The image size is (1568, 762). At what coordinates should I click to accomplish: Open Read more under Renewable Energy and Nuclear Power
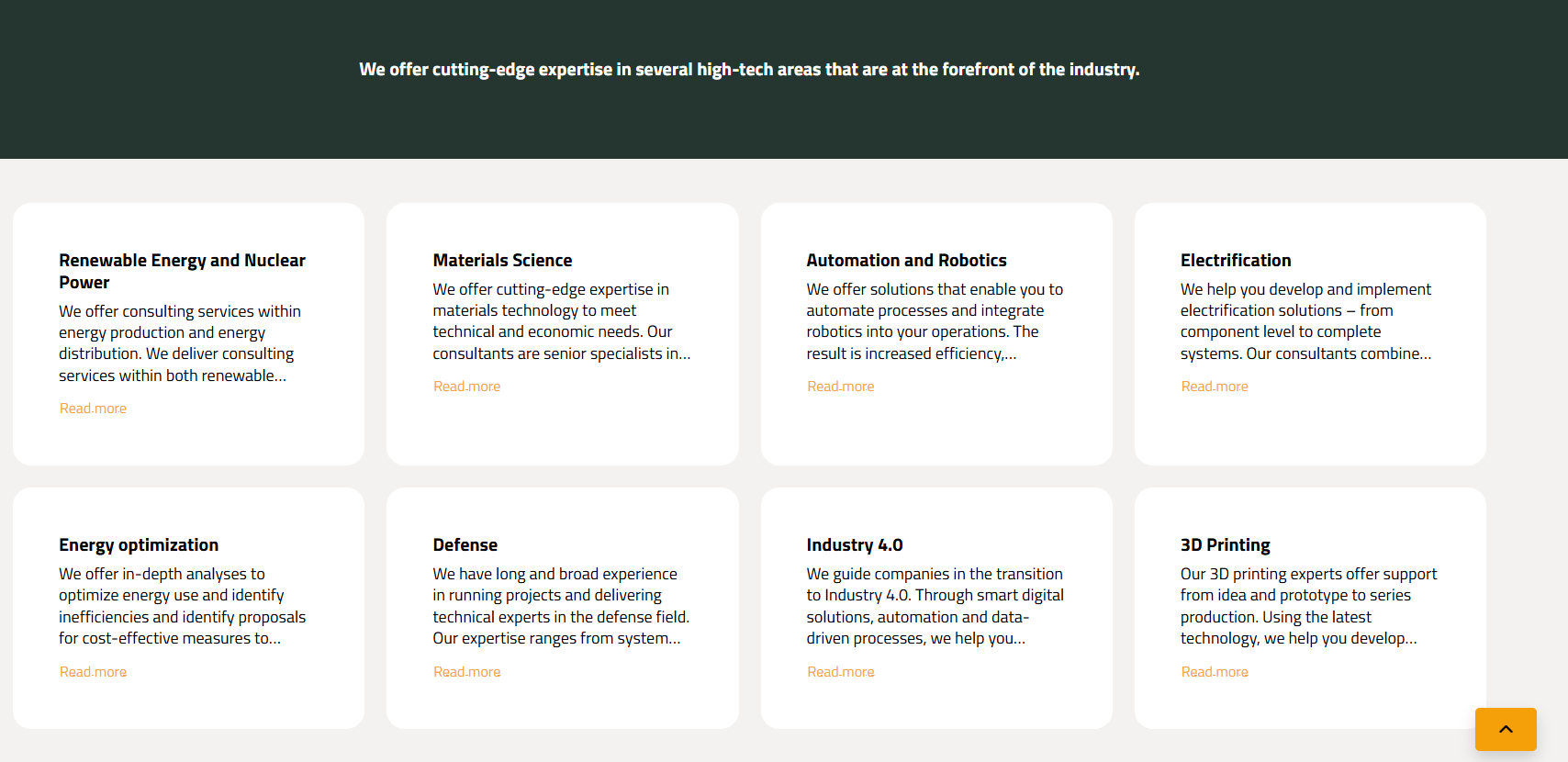point(93,409)
